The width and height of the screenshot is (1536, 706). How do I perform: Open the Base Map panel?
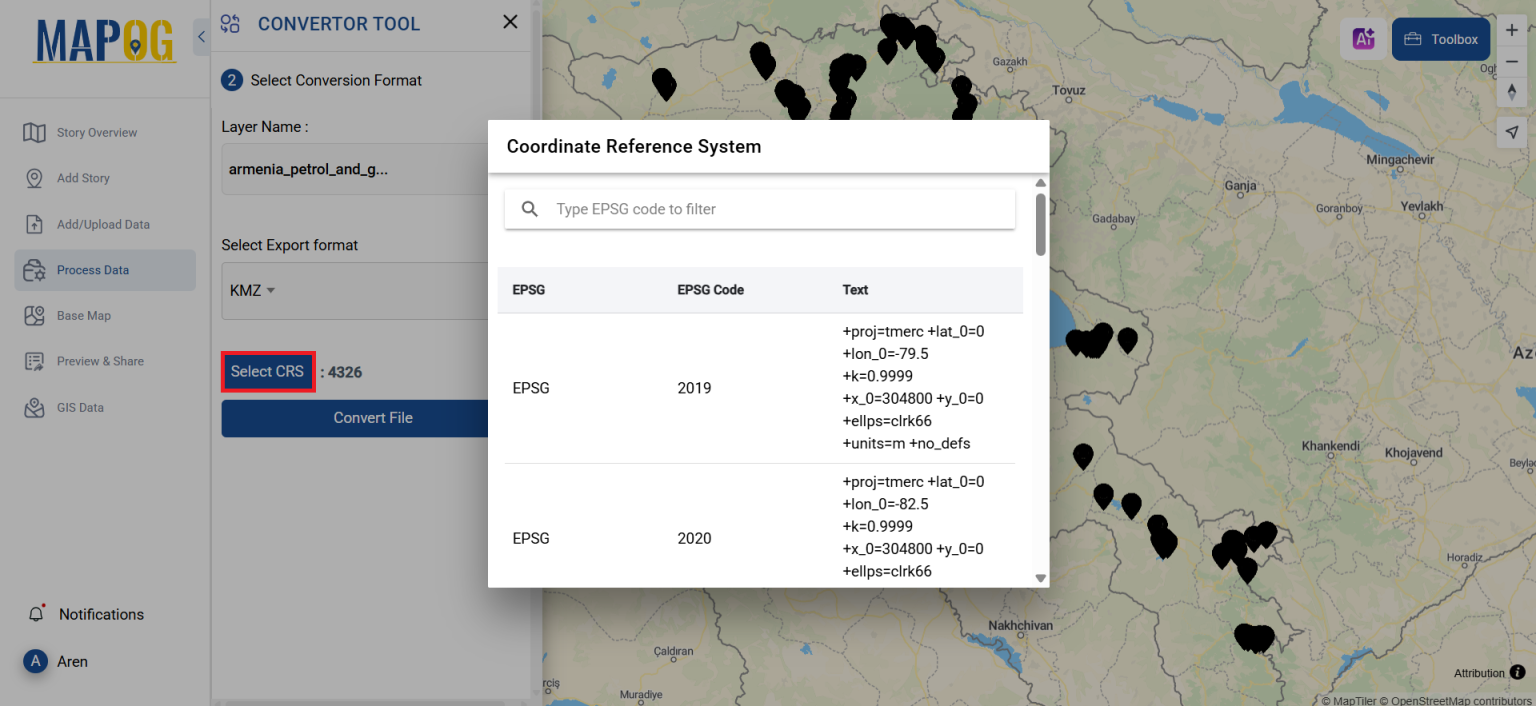pos(35,315)
